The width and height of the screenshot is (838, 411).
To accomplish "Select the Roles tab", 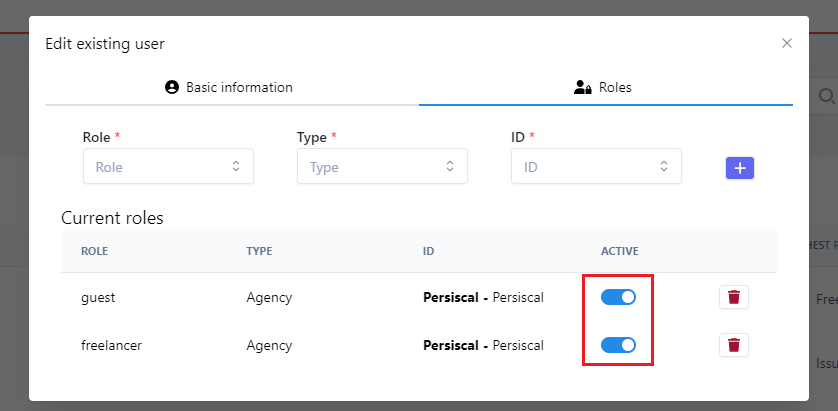I will coord(605,87).
